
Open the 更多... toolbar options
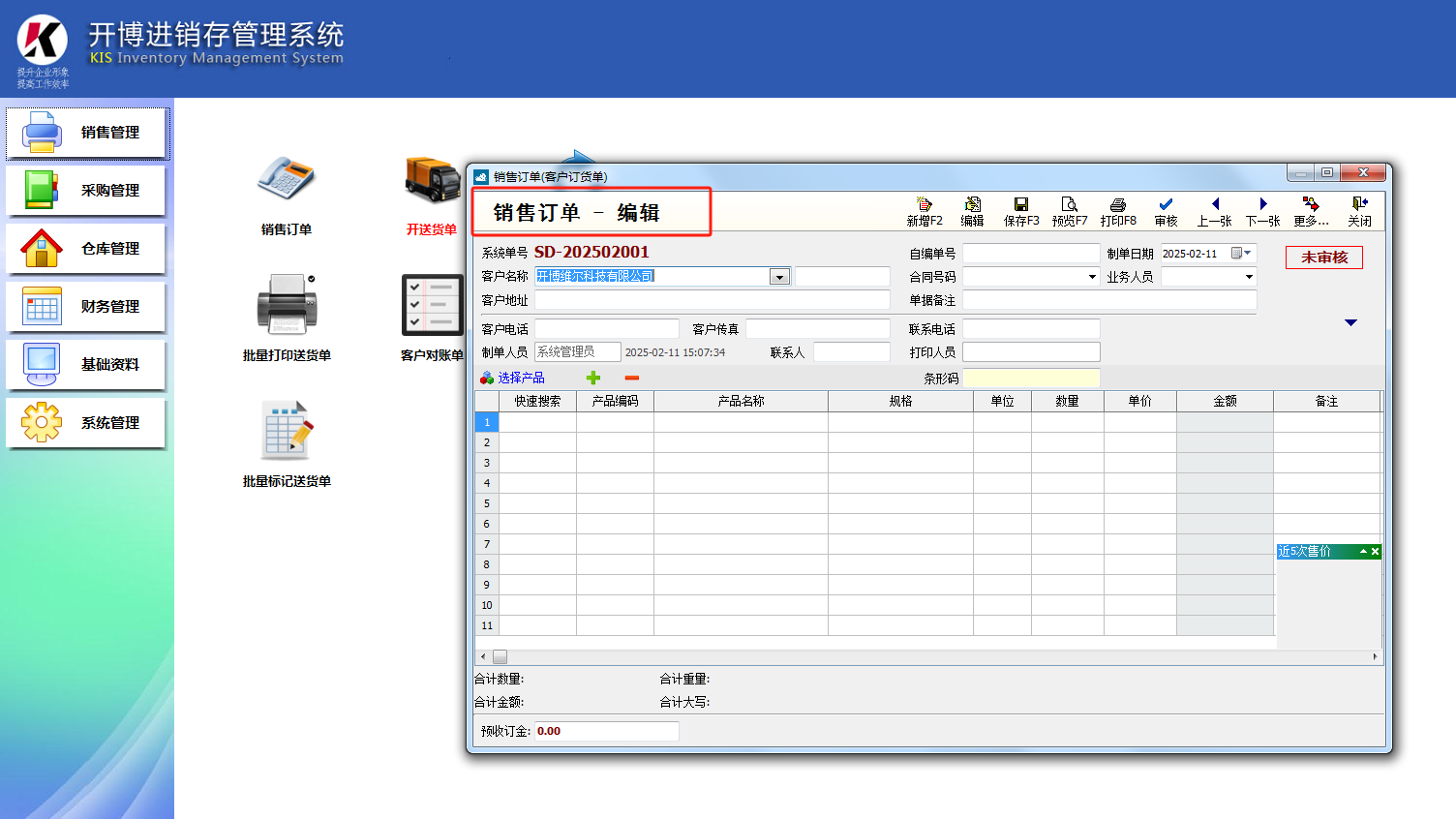coord(1312,211)
